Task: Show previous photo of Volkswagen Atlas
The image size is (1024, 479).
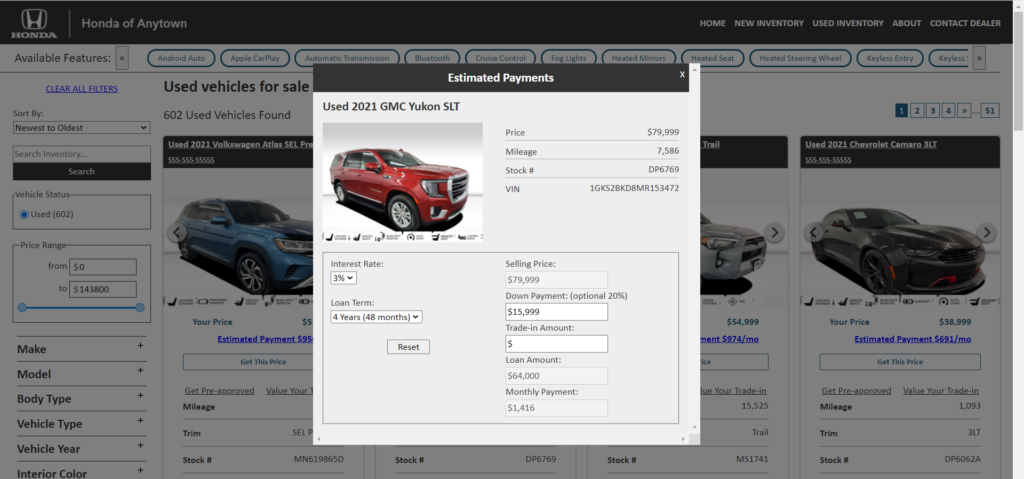Action: point(176,233)
